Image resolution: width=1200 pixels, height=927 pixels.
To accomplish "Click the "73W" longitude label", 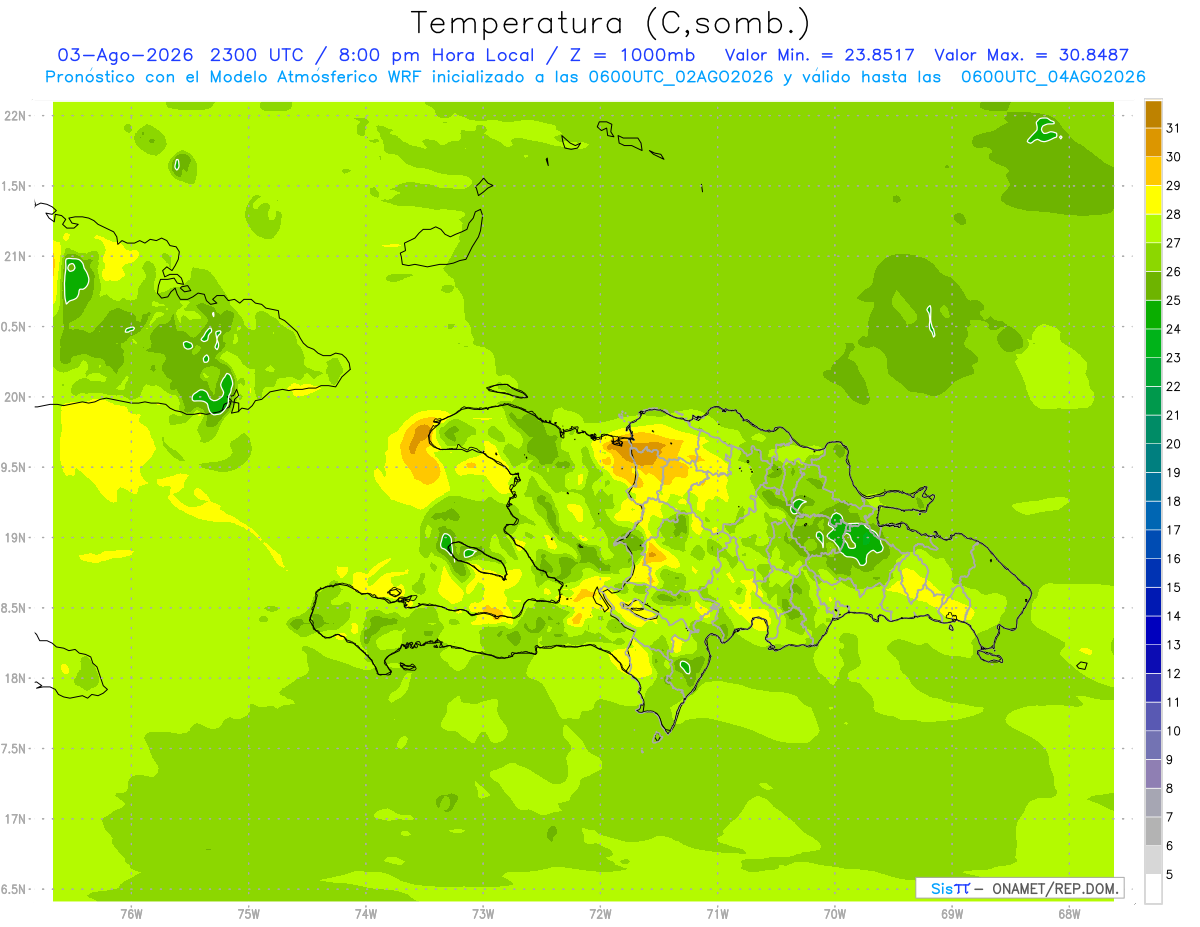I will pos(483,913).
